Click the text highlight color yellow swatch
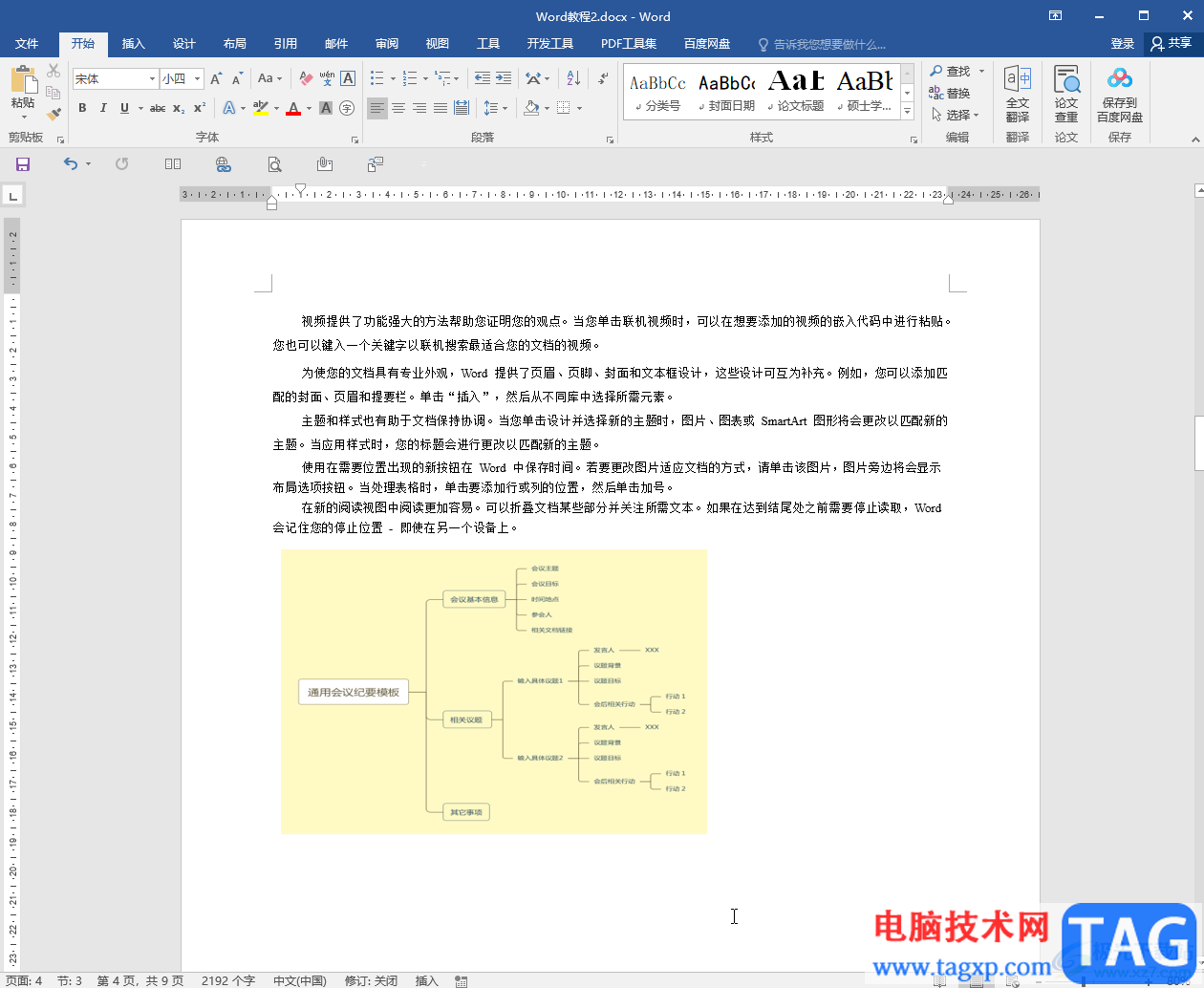The height and width of the screenshot is (988, 1204). click(x=261, y=108)
